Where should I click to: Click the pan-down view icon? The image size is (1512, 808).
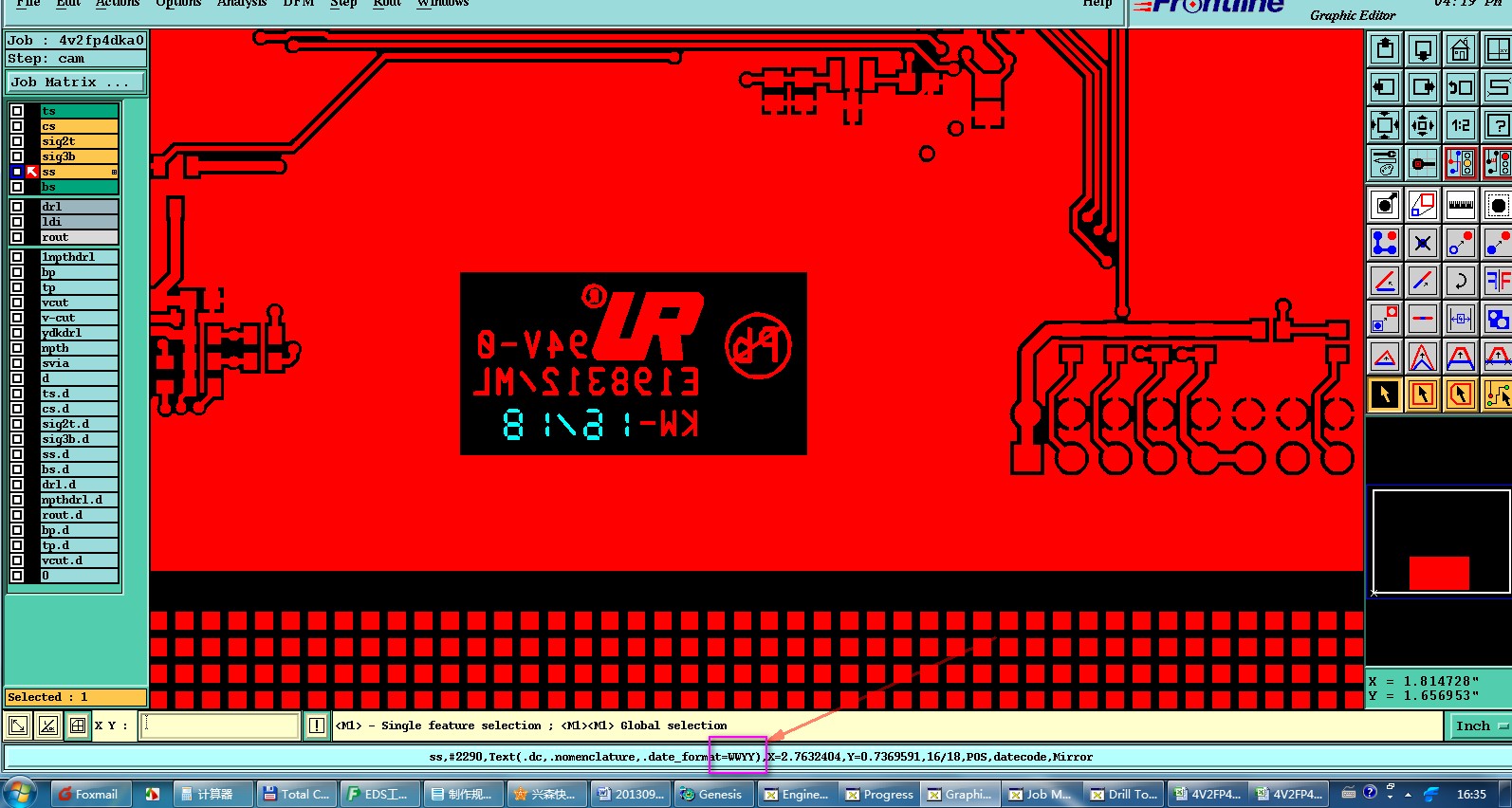coord(1423,49)
